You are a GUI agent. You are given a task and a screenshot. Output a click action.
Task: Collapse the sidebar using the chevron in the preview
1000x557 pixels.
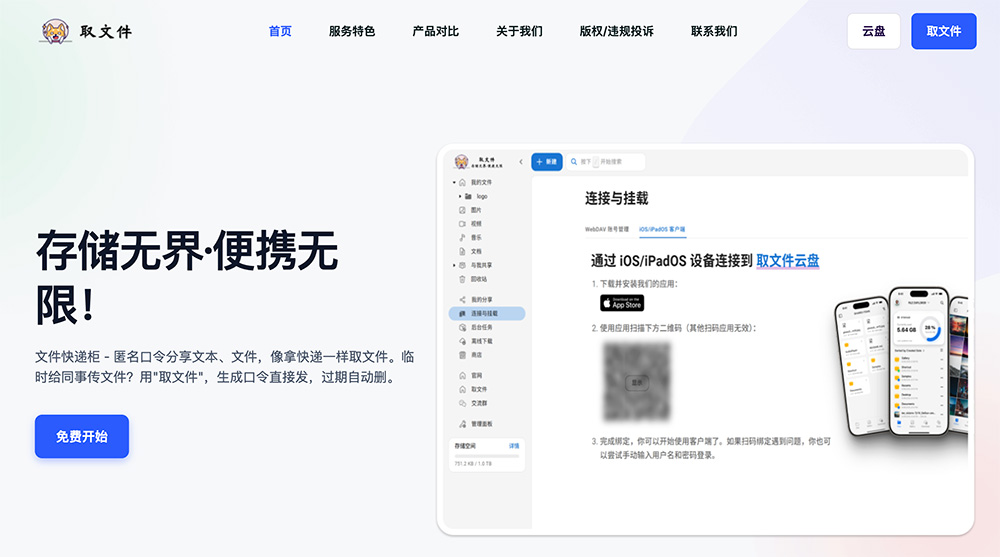click(520, 162)
